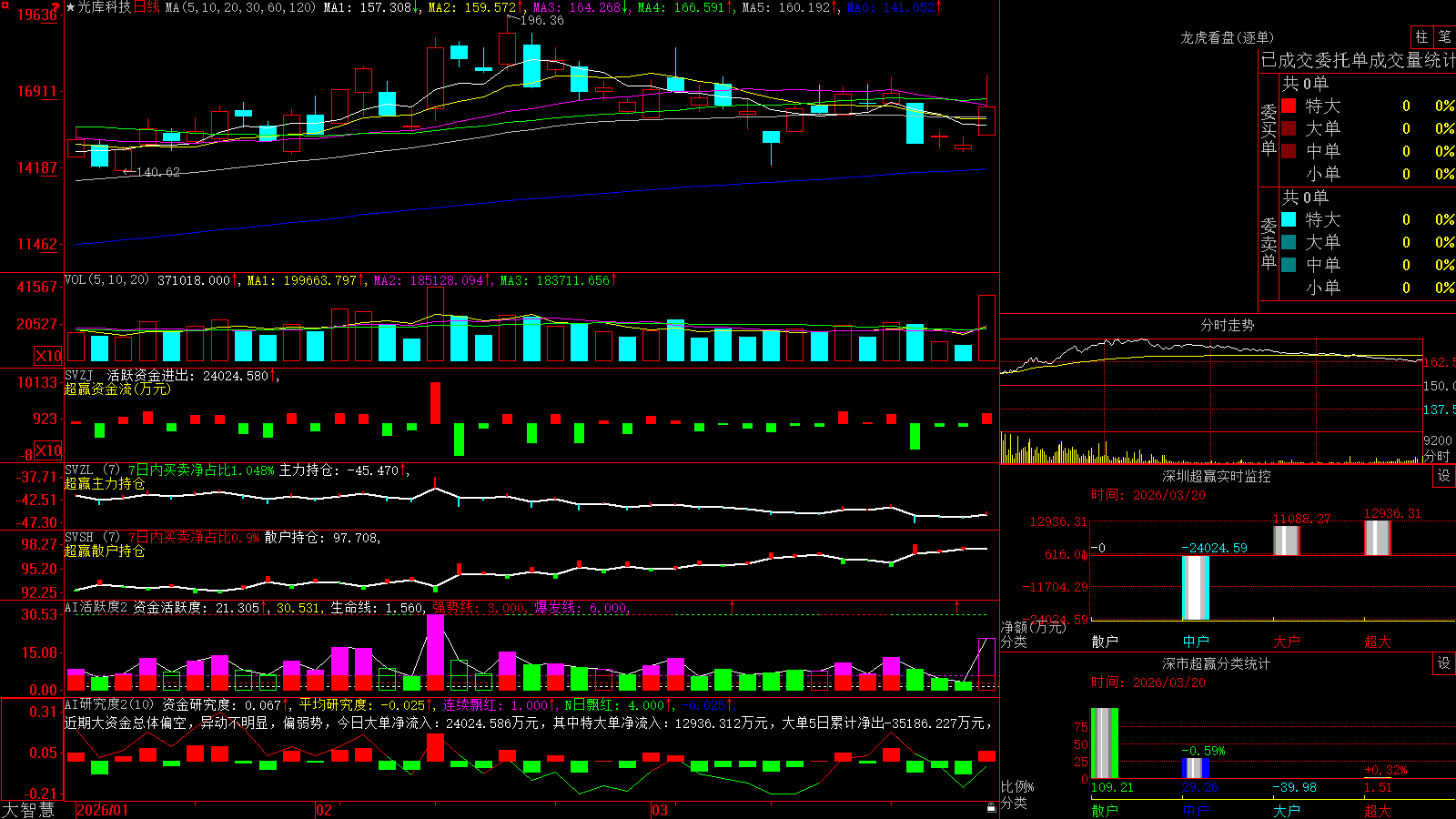1456x819 pixels.
Task: Click the 已成交委托单成交量统计 header
Action: pyautogui.click(x=1358, y=60)
